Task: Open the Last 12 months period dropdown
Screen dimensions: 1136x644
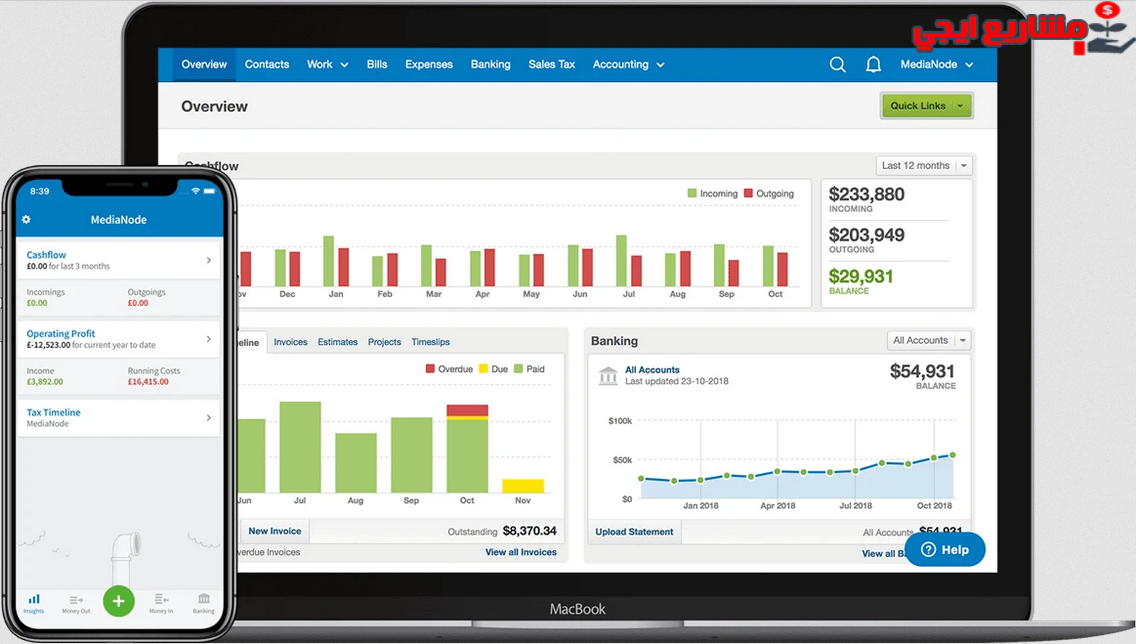Action: tap(924, 166)
